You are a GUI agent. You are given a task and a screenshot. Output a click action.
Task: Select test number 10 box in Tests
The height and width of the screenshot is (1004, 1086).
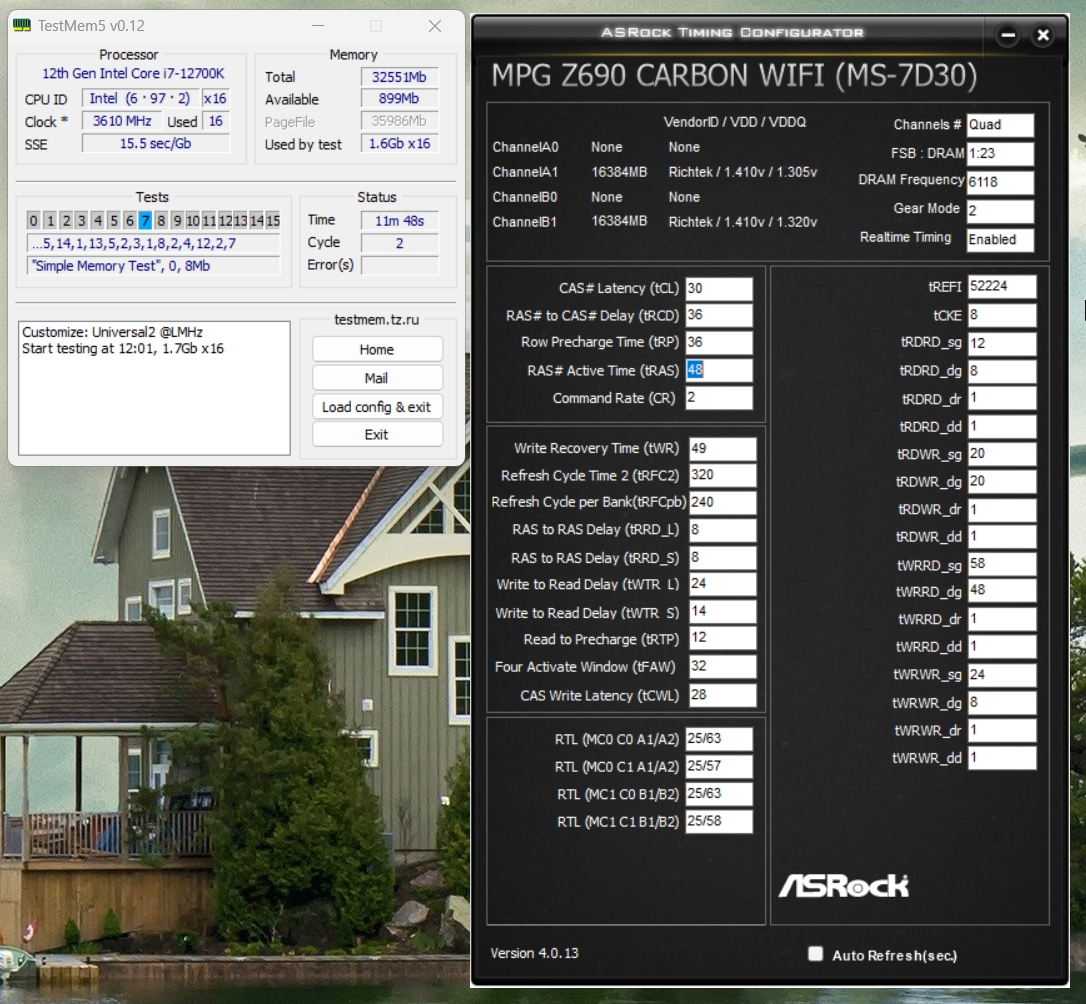pyautogui.click(x=193, y=221)
